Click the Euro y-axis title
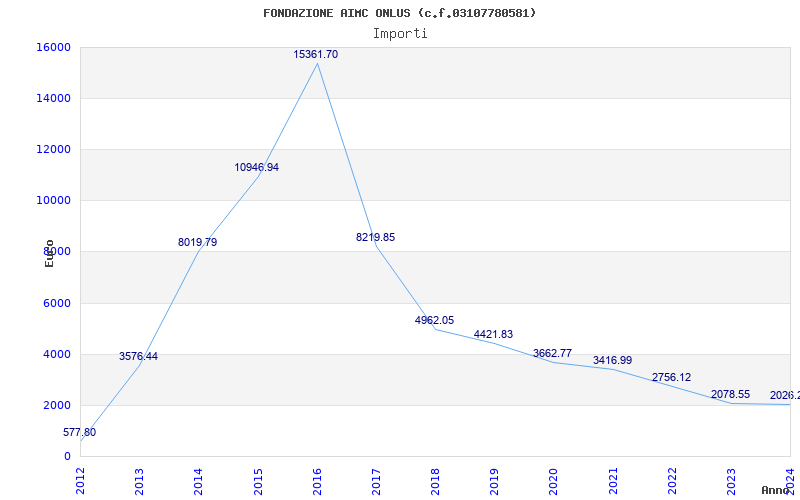The image size is (800, 500). pos(49,254)
